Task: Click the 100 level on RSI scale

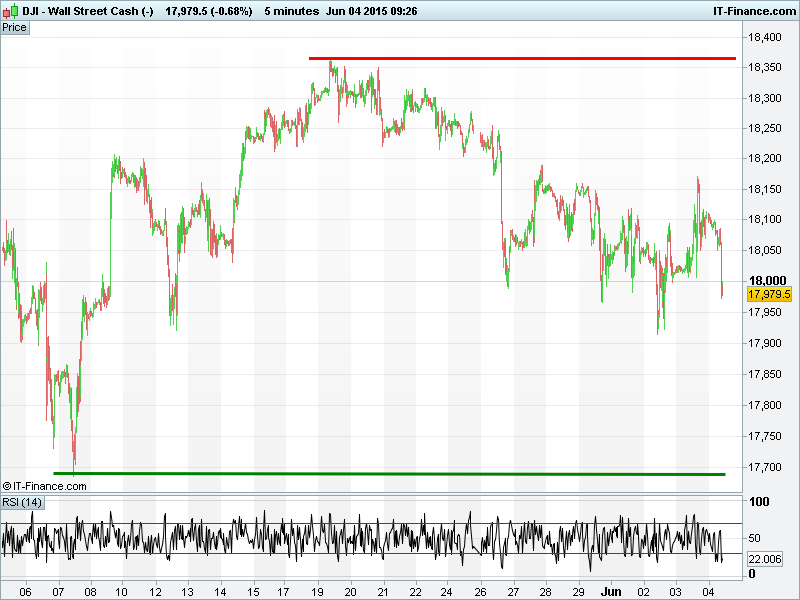Action: tap(759, 502)
